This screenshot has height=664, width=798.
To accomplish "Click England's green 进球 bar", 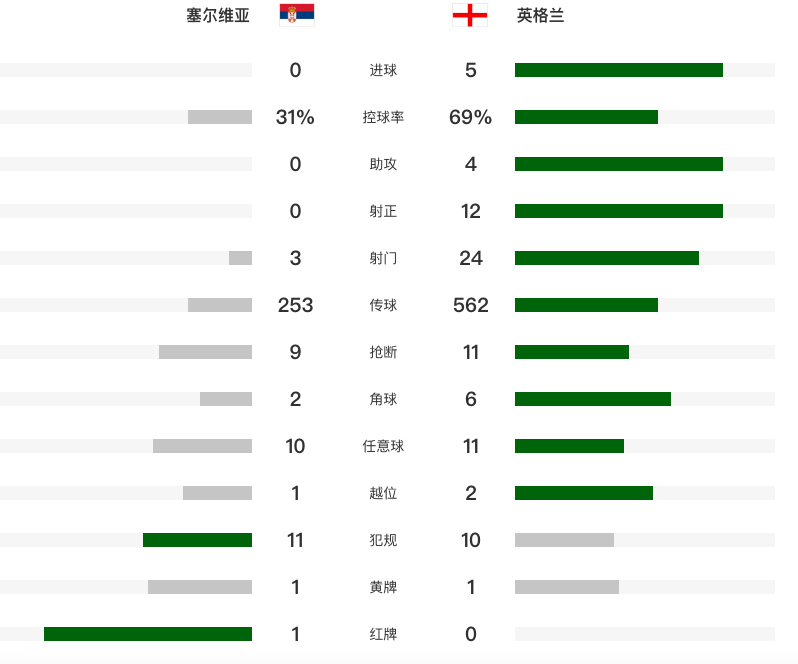I will point(618,70).
